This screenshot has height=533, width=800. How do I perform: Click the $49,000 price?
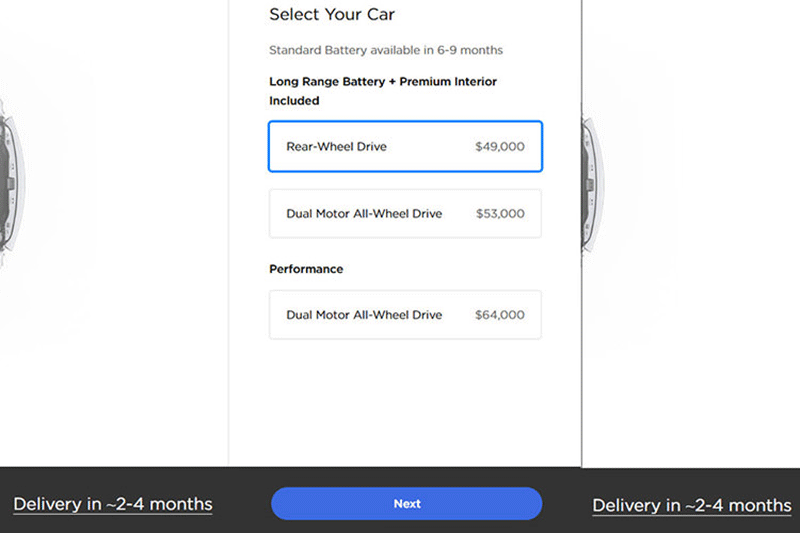(499, 147)
